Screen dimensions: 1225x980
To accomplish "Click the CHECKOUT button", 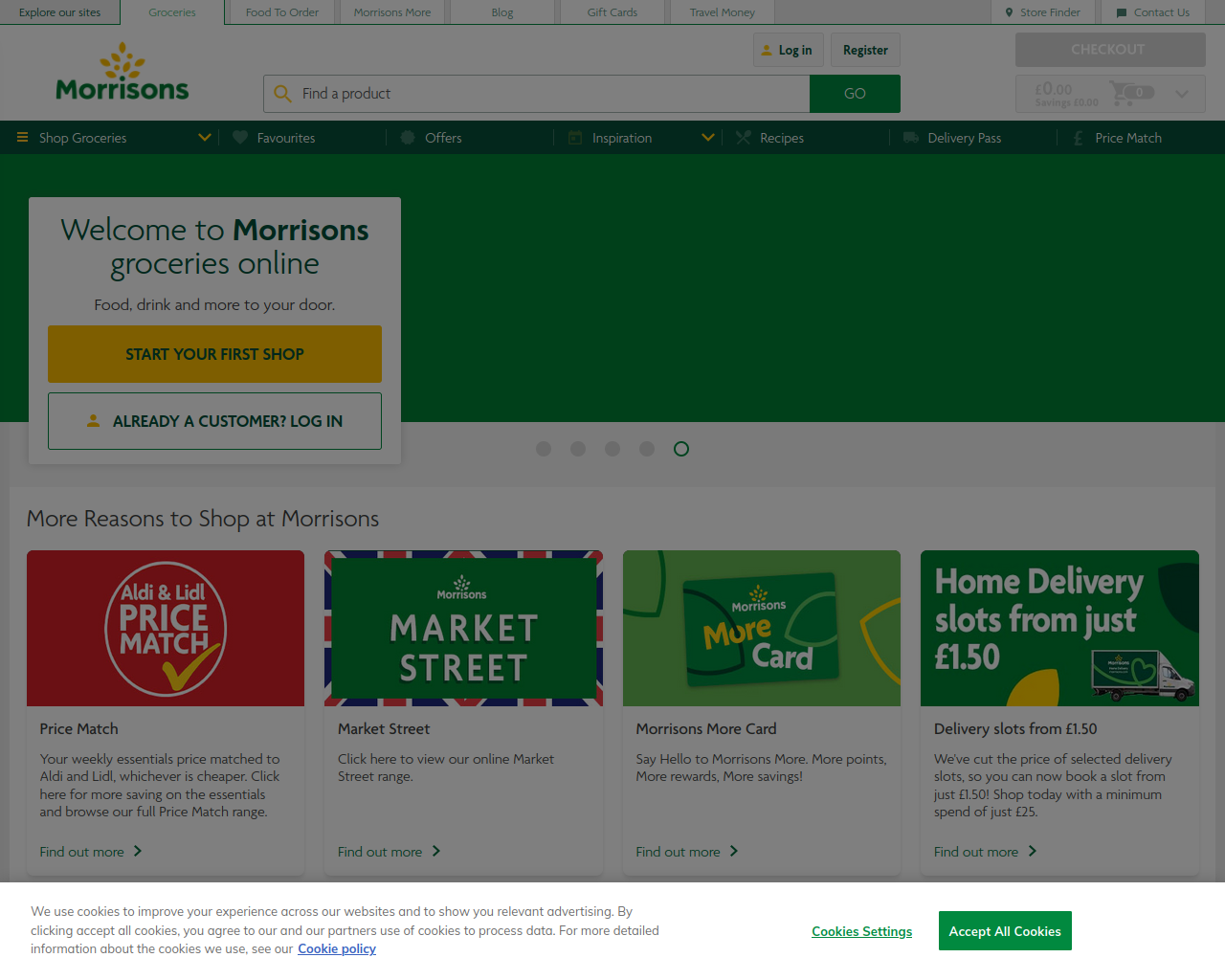I will click(x=1110, y=50).
